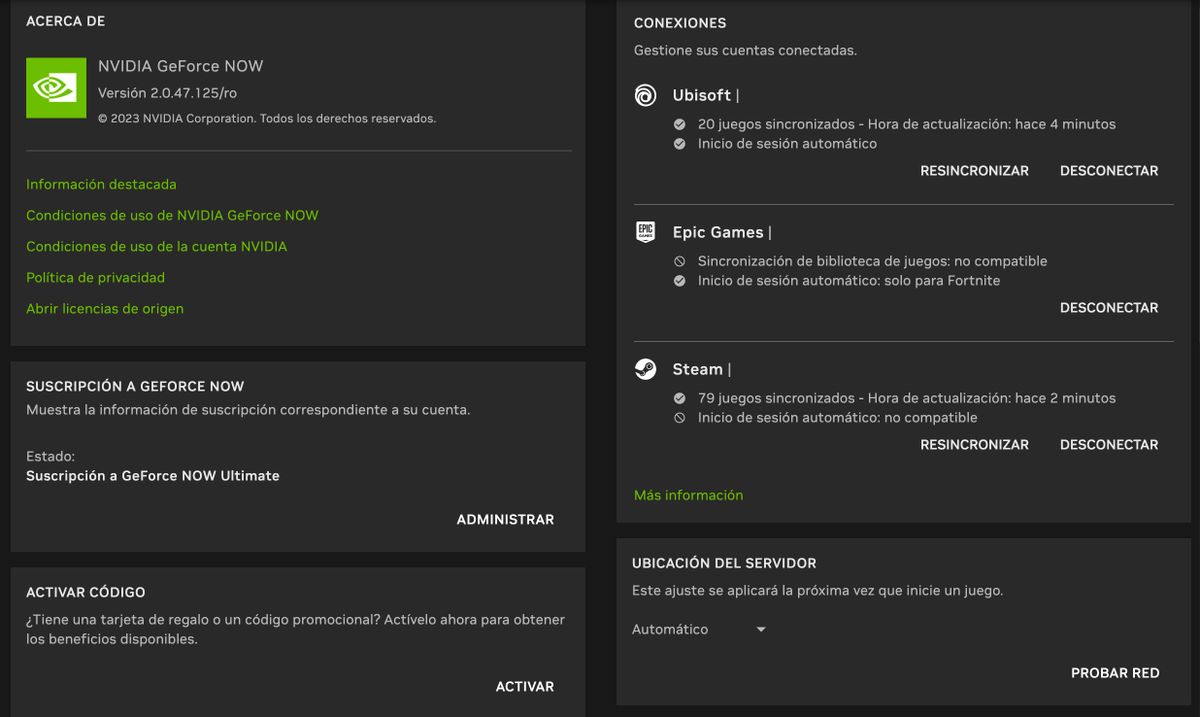Click the not-compatible icon beside Epic Games library sync

pyautogui.click(x=681, y=261)
